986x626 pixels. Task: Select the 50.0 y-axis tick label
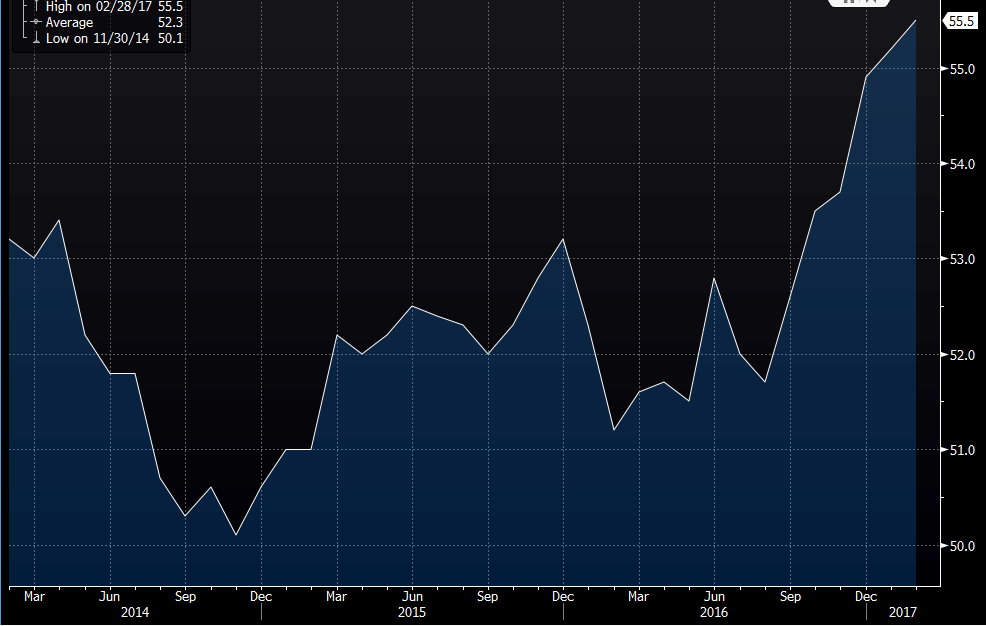click(x=962, y=546)
